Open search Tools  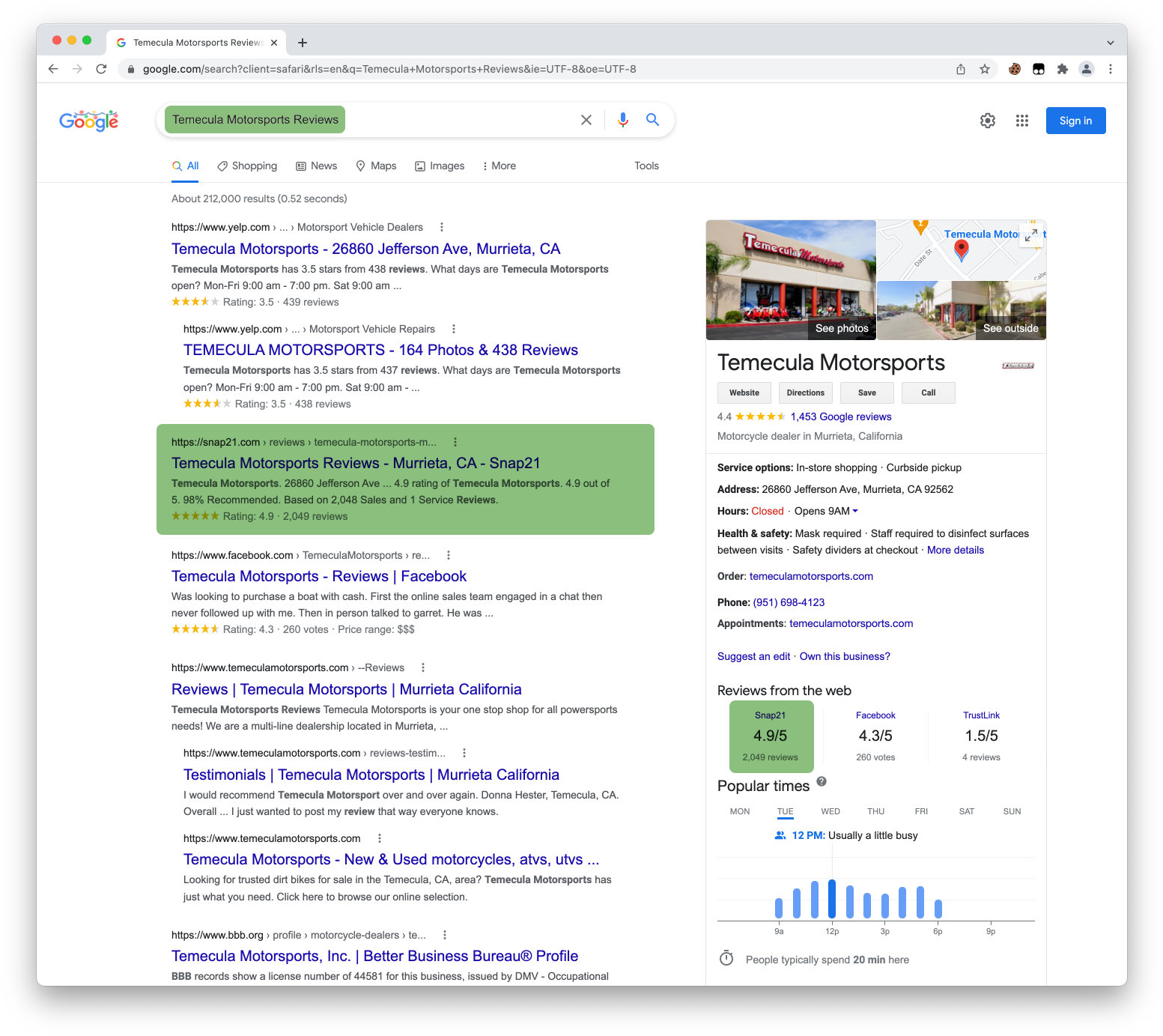(x=646, y=166)
